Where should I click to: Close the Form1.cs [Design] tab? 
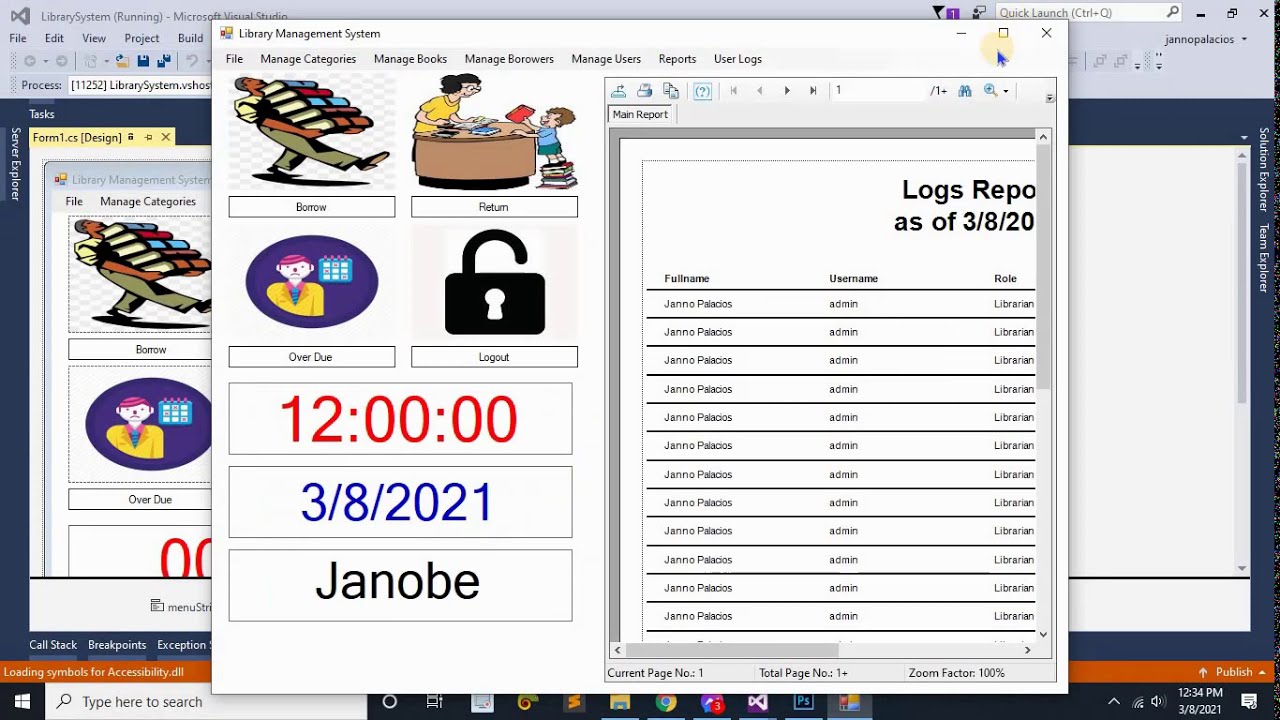click(x=166, y=137)
